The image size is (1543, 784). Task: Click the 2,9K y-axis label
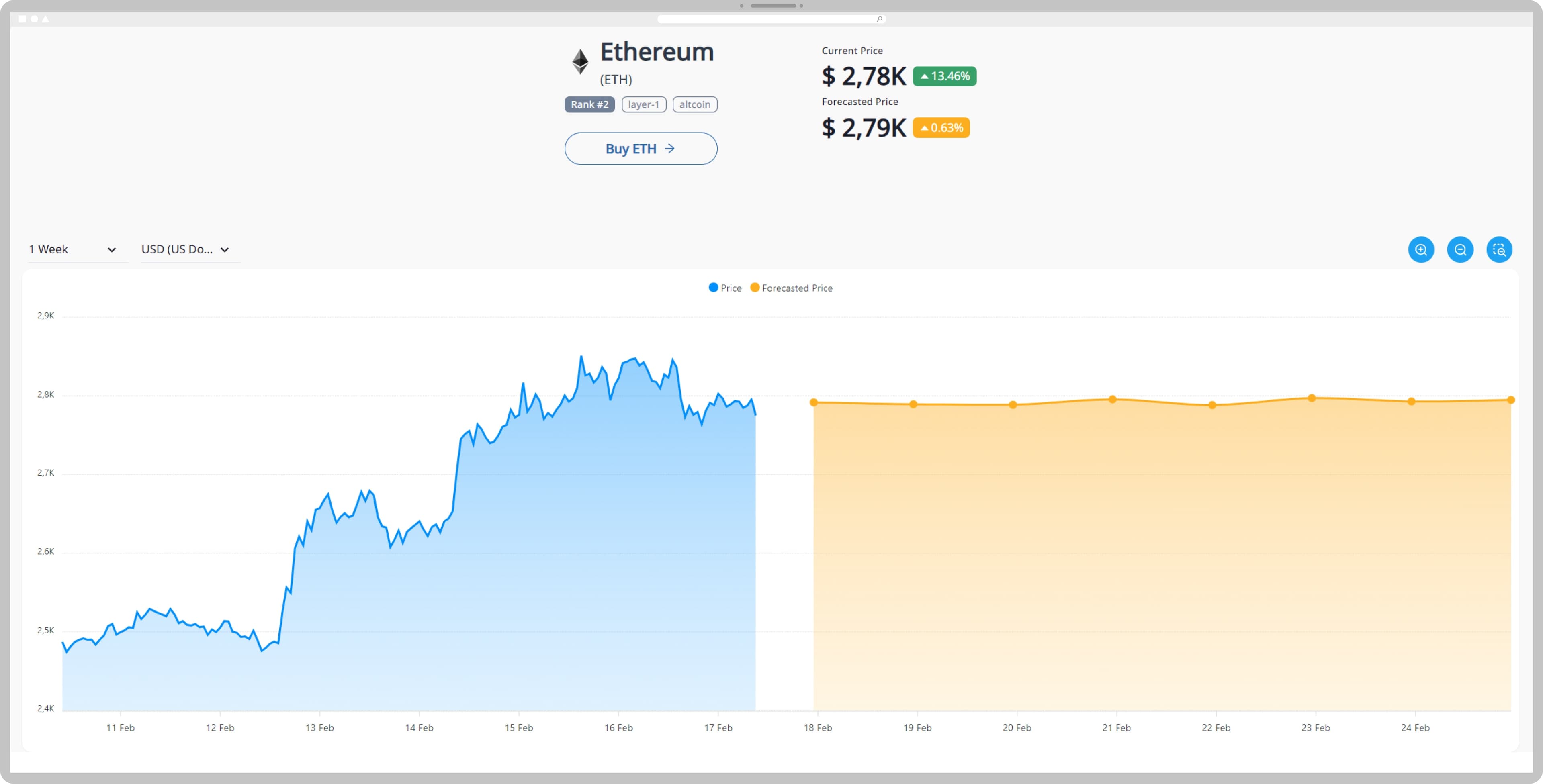46,316
